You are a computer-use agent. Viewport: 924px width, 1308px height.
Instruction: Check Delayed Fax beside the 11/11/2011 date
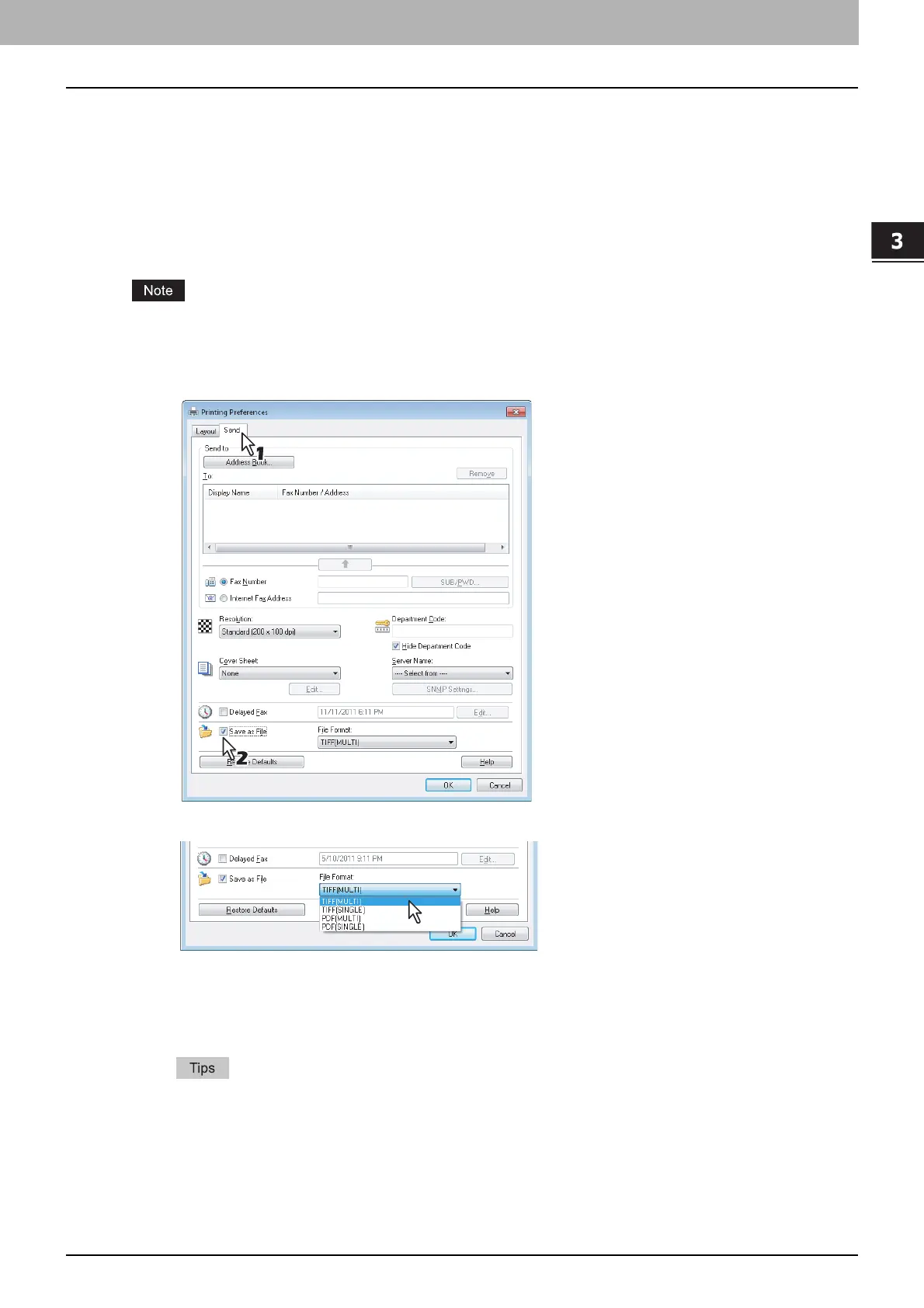(x=224, y=712)
